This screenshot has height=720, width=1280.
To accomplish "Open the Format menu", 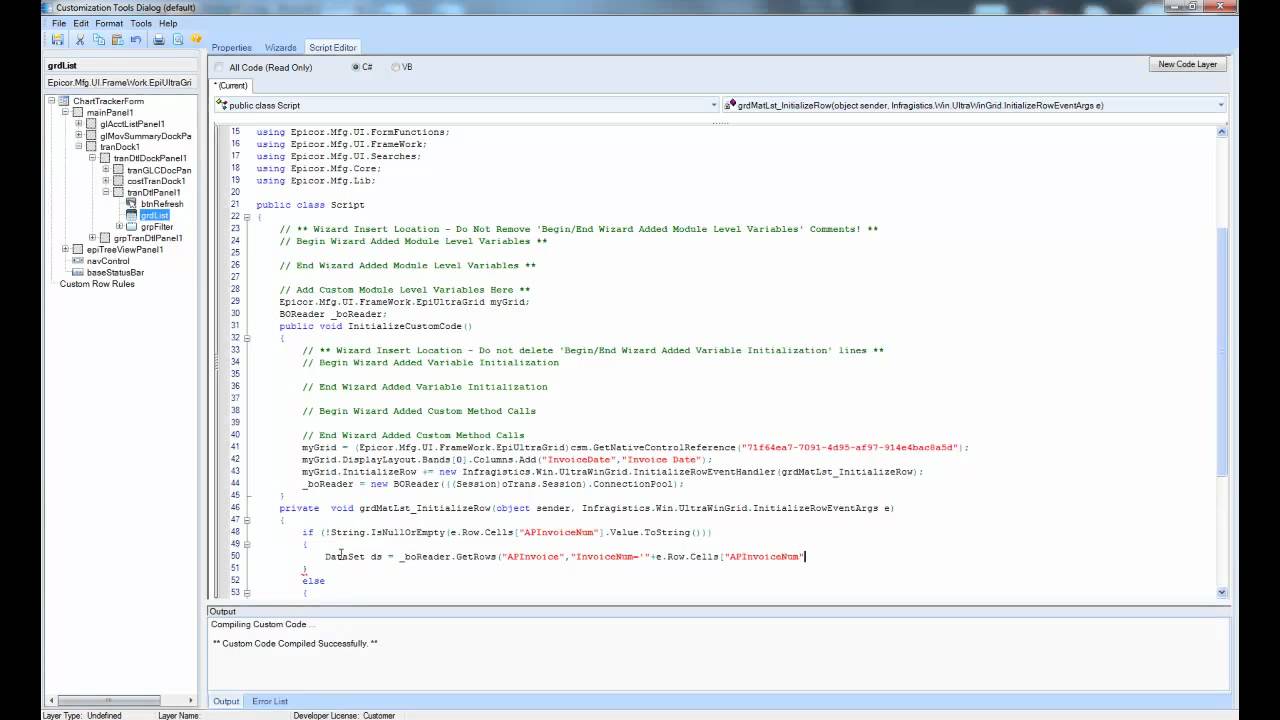I will click(109, 23).
